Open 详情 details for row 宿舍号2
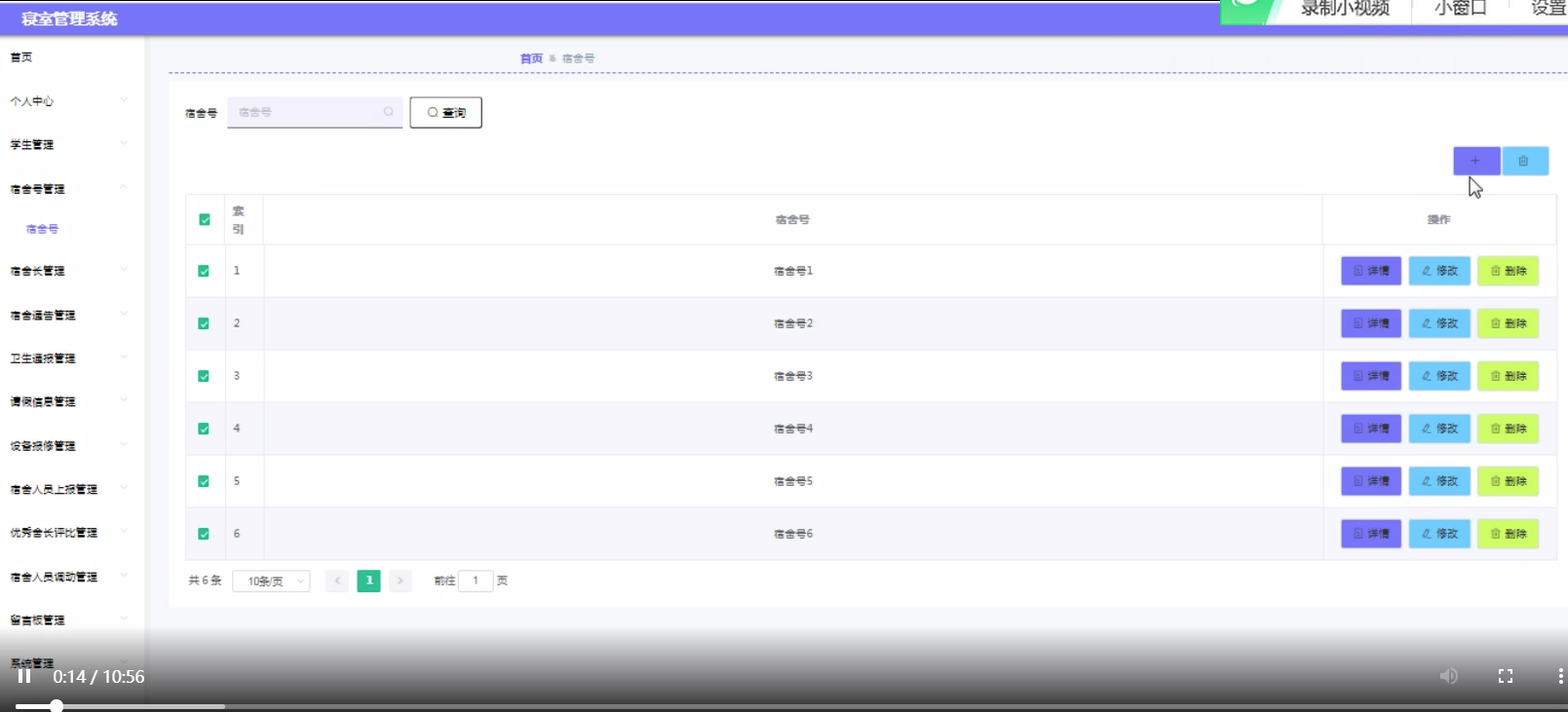The image size is (1568, 712). click(1371, 323)
